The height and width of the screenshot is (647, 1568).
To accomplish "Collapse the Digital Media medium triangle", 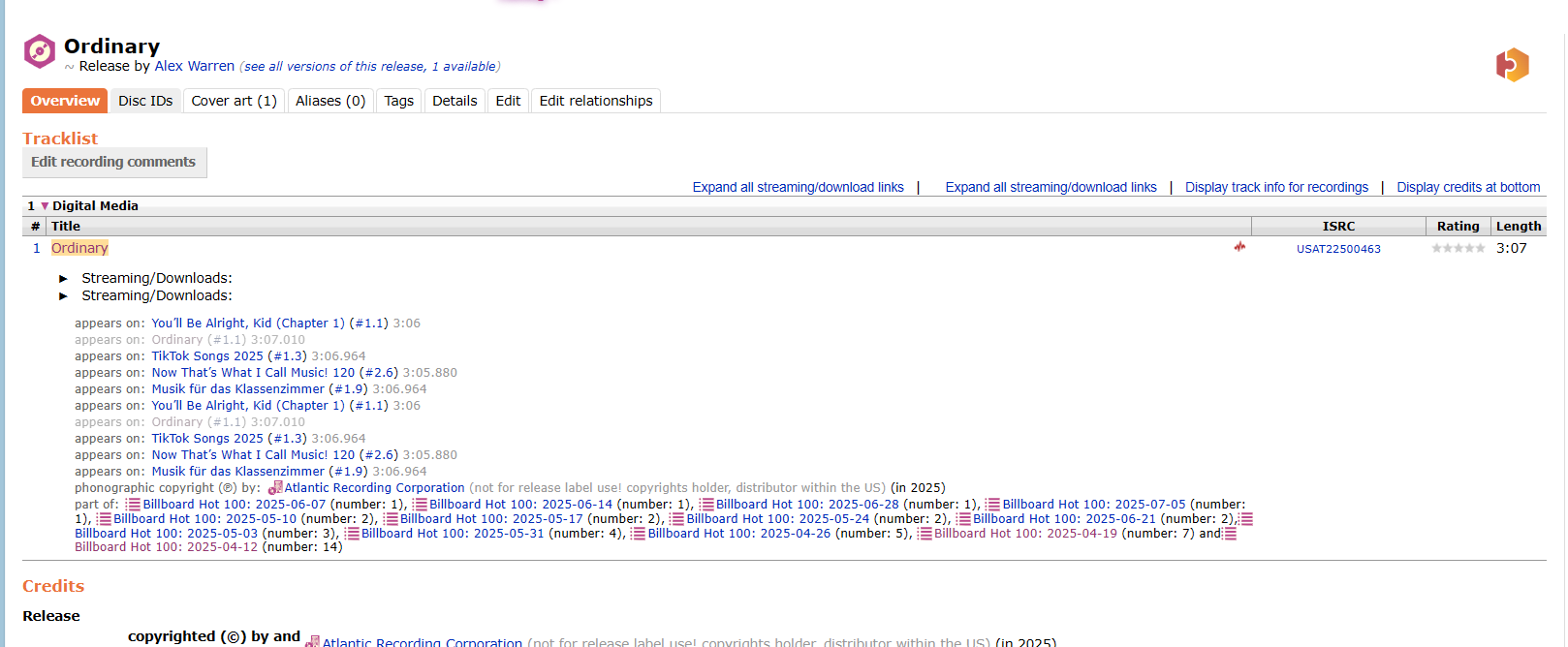I will point(45,206).
